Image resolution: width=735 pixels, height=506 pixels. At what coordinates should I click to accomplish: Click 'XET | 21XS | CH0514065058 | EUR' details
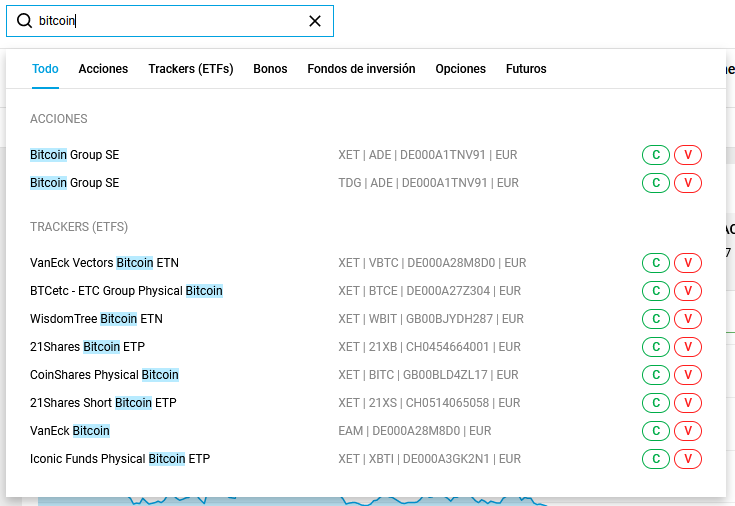429,403
